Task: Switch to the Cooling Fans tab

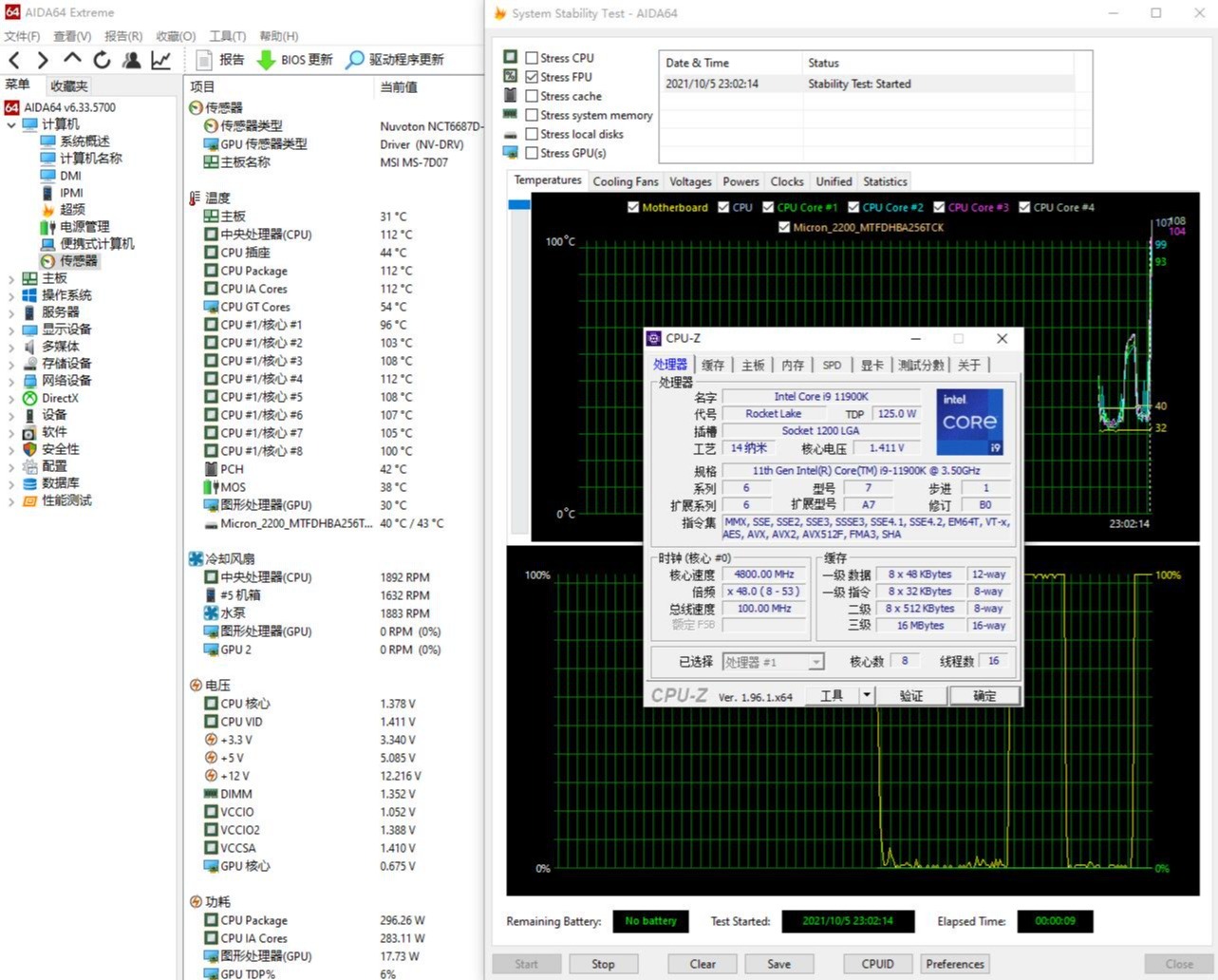Action: (625, 181)
